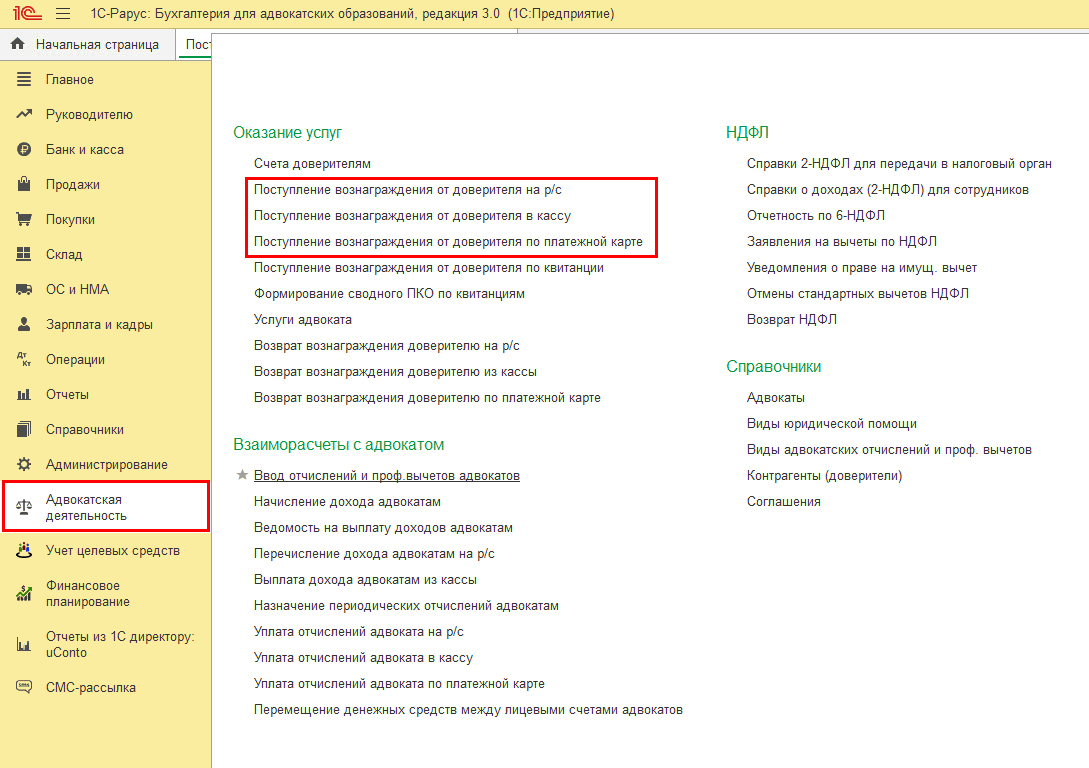
Task: Open the Руководителю section
Action: pos(89,115)
